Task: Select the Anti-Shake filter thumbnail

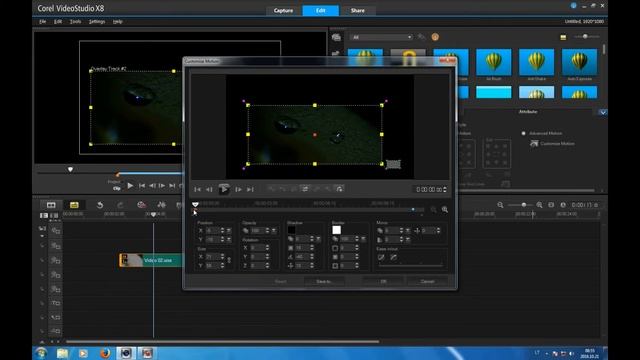Action: click(536, 62)
